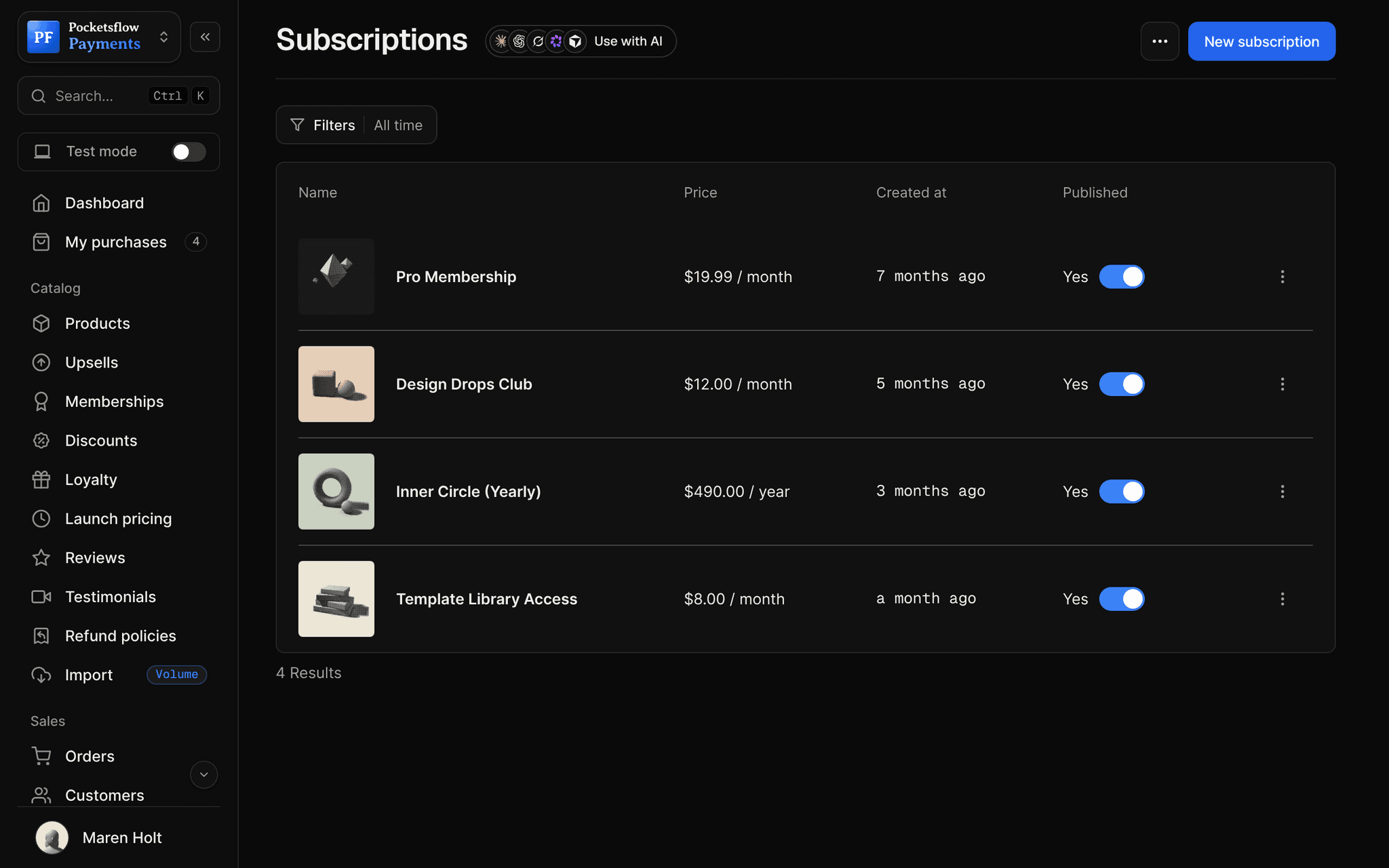Screen dimensions: 1389x868
Task: Open the Loyalty page
Action: coord(91,479)
